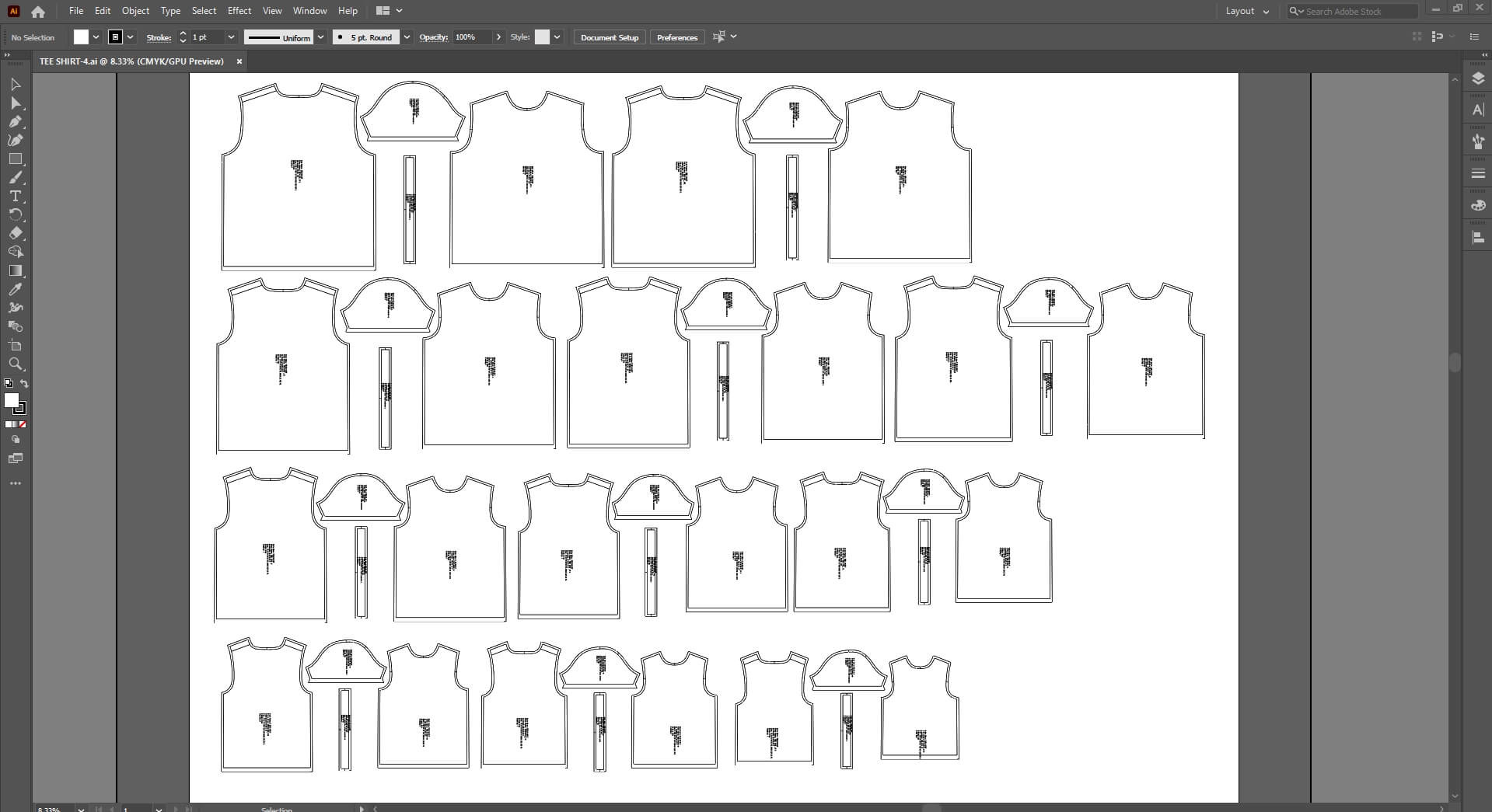Open the Edit menu

click(103, 11)
